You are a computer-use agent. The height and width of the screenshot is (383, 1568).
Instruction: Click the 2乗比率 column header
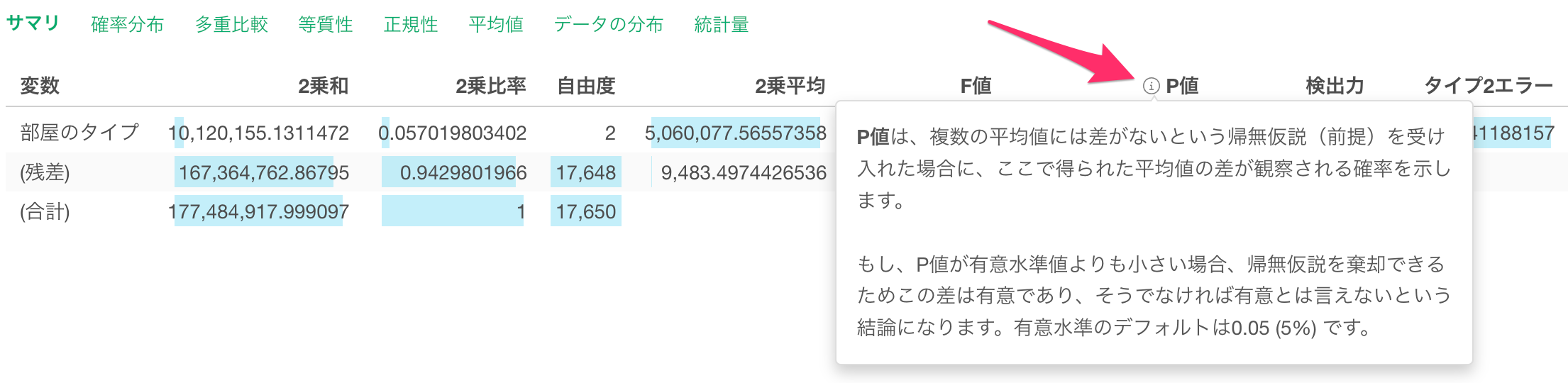(491, 86)
